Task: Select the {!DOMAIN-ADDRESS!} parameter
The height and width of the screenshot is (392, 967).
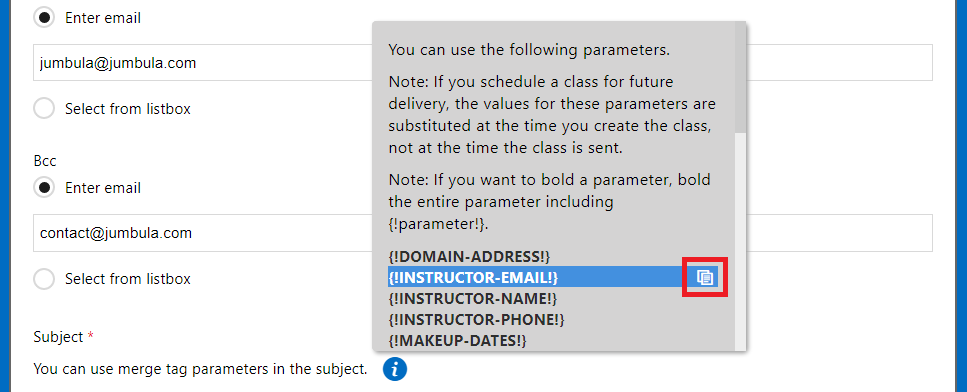Action: pyautogui.click(x=469, y=256)
